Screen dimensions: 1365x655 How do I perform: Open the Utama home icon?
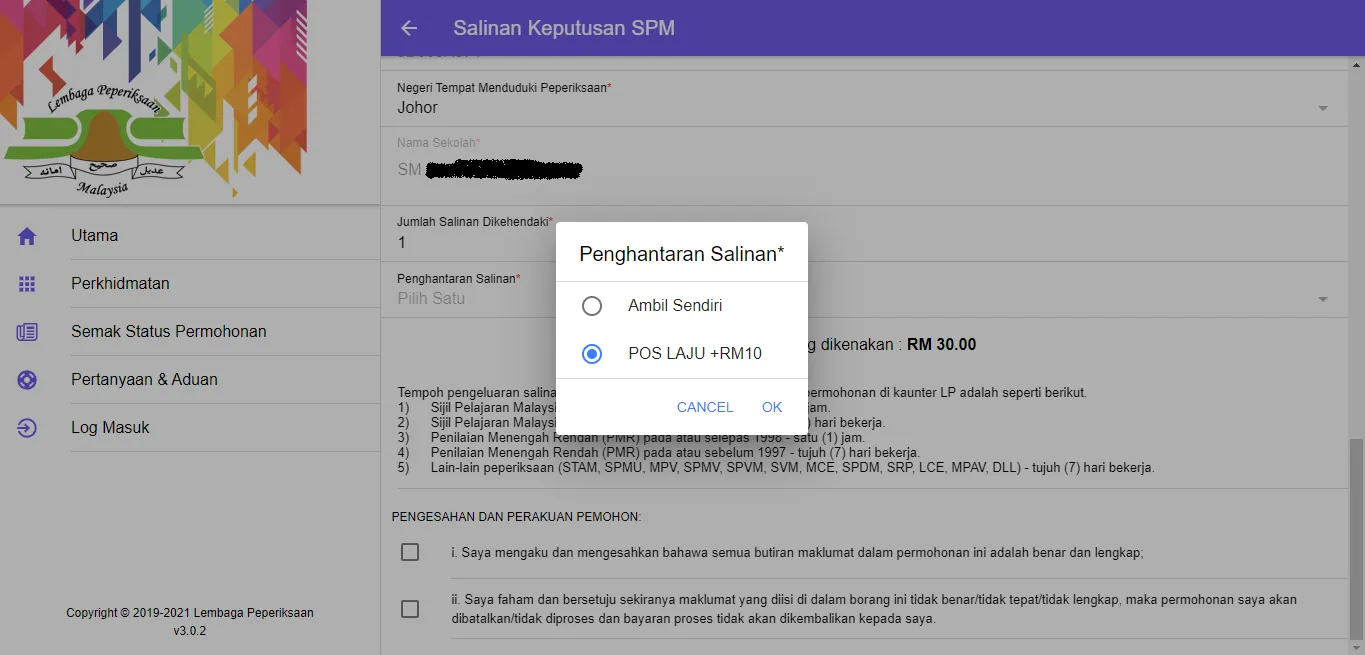[x=27, y=236]
